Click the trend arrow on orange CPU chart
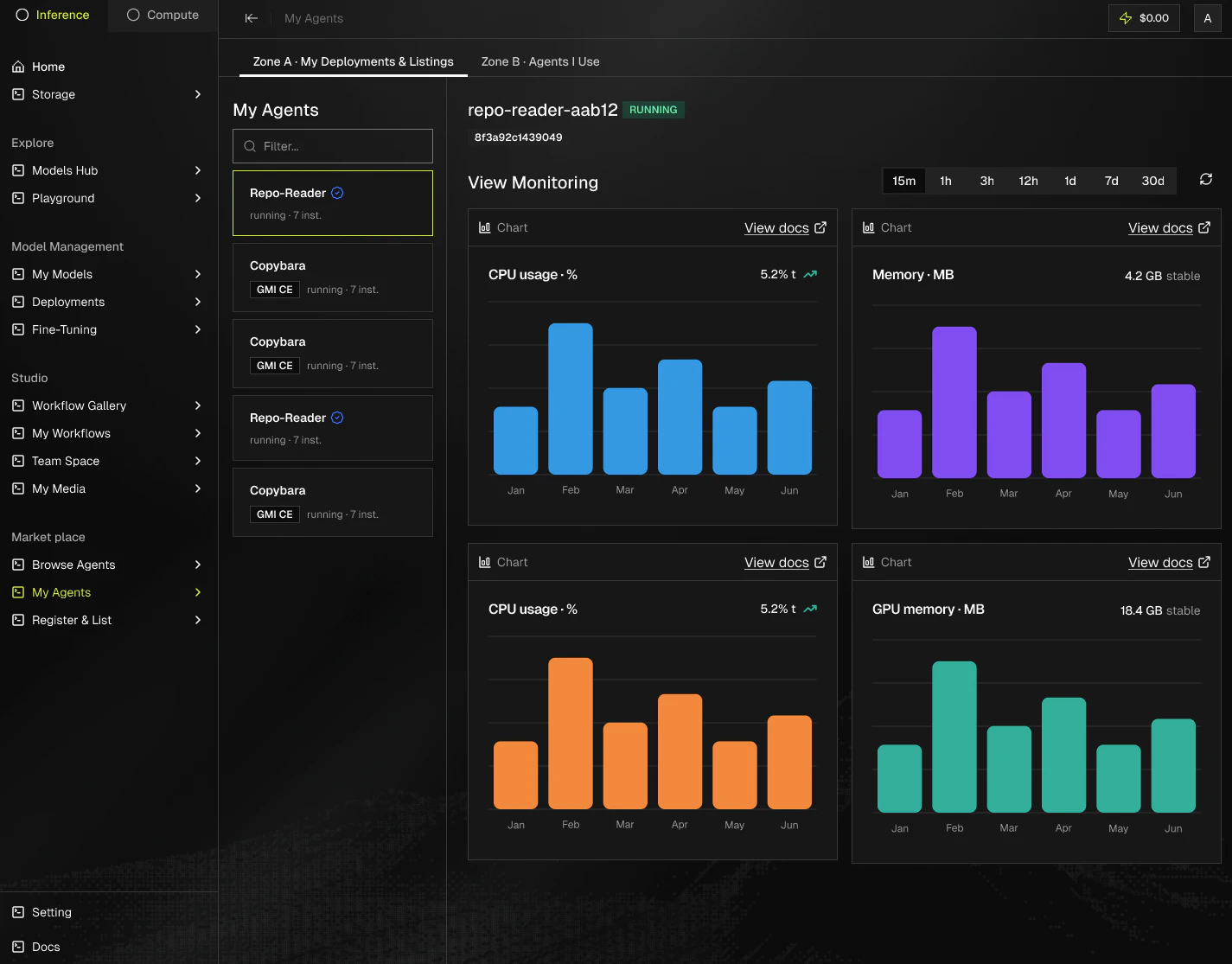 pyautogui.click(x=810, y=609)
